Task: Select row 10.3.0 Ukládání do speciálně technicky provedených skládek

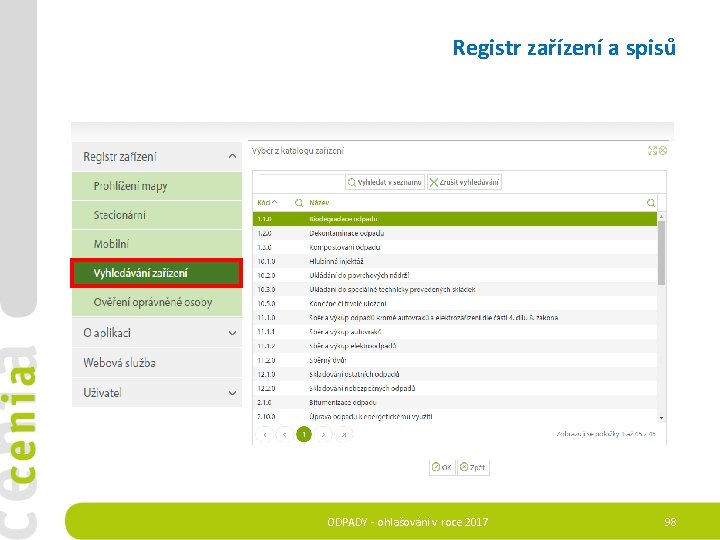Action: 455,289
